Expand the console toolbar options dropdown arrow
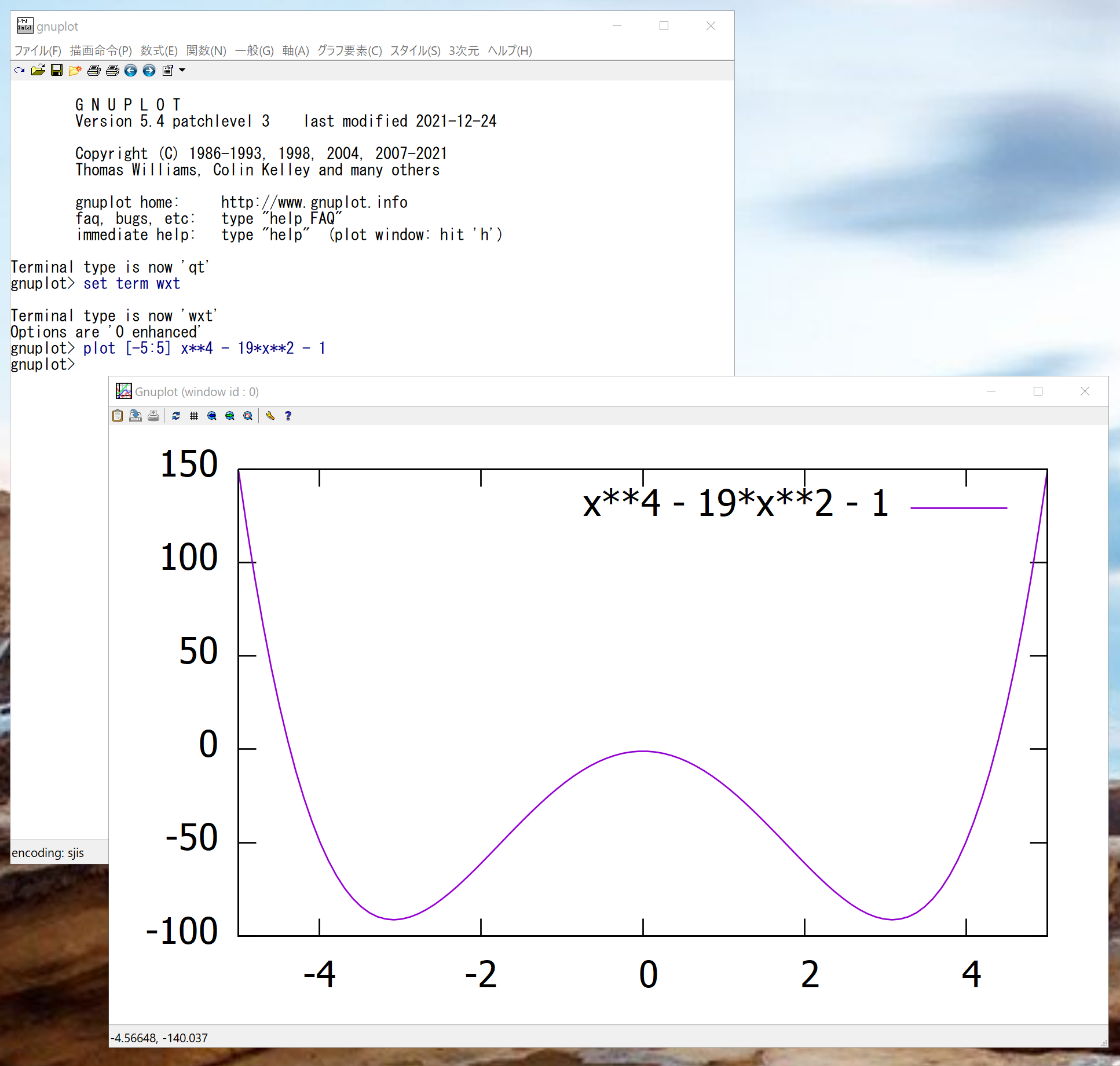Image resolution: width=1120 pixels, height=1066 pixels. pyautogui.click(x=182, y=71)
